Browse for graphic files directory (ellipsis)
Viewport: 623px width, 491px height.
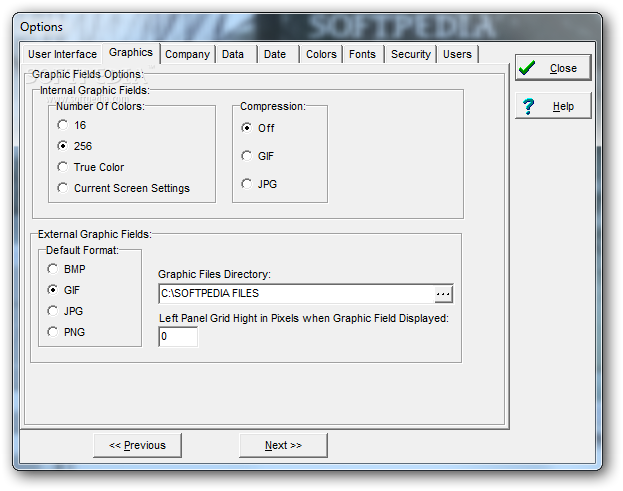(x=443, y=294)
